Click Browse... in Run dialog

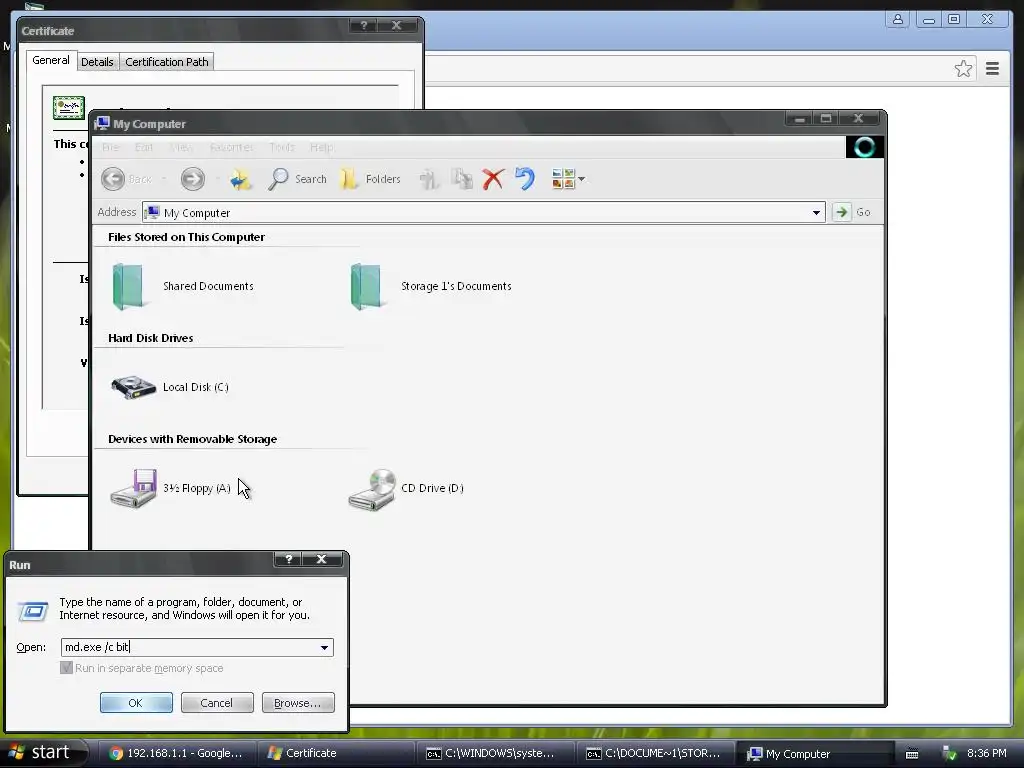click(x=298, y=703)
